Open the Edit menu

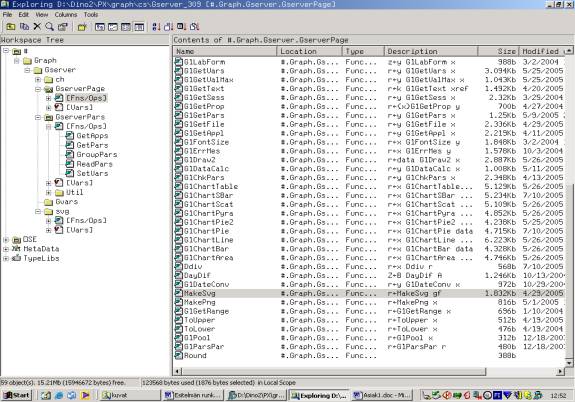point(24,15)
